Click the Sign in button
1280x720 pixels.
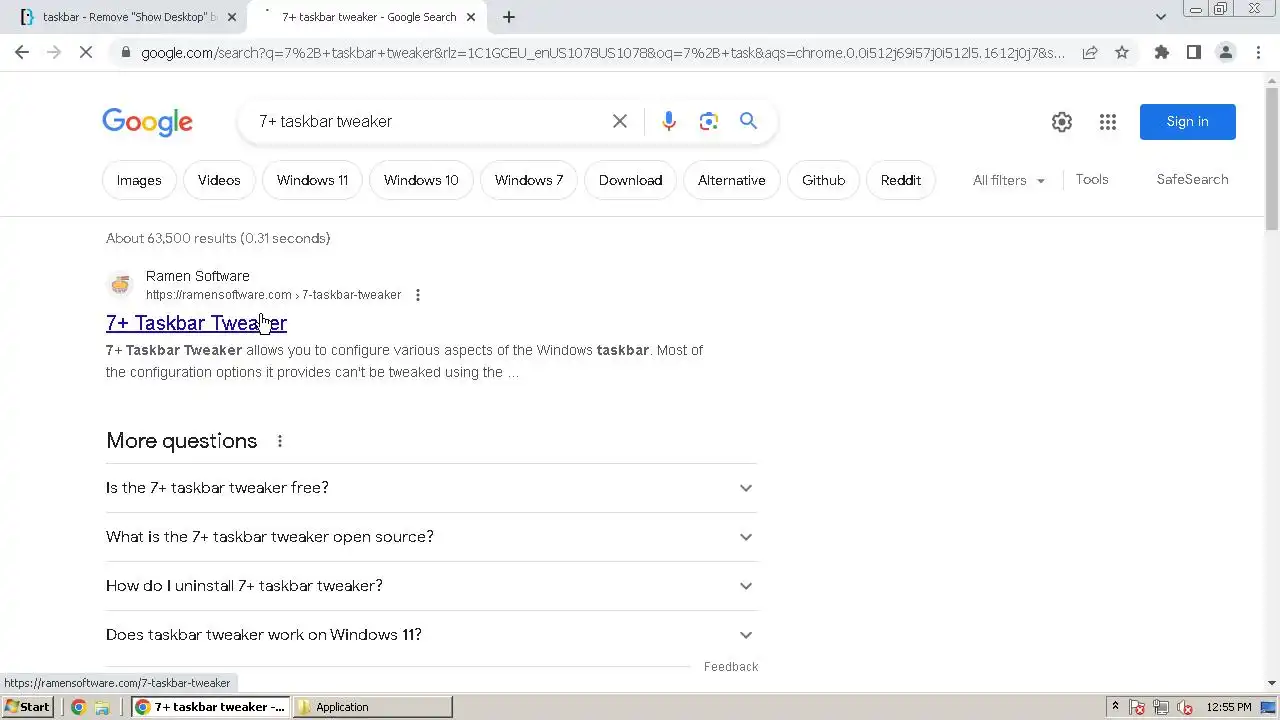tap(1188, 122)
